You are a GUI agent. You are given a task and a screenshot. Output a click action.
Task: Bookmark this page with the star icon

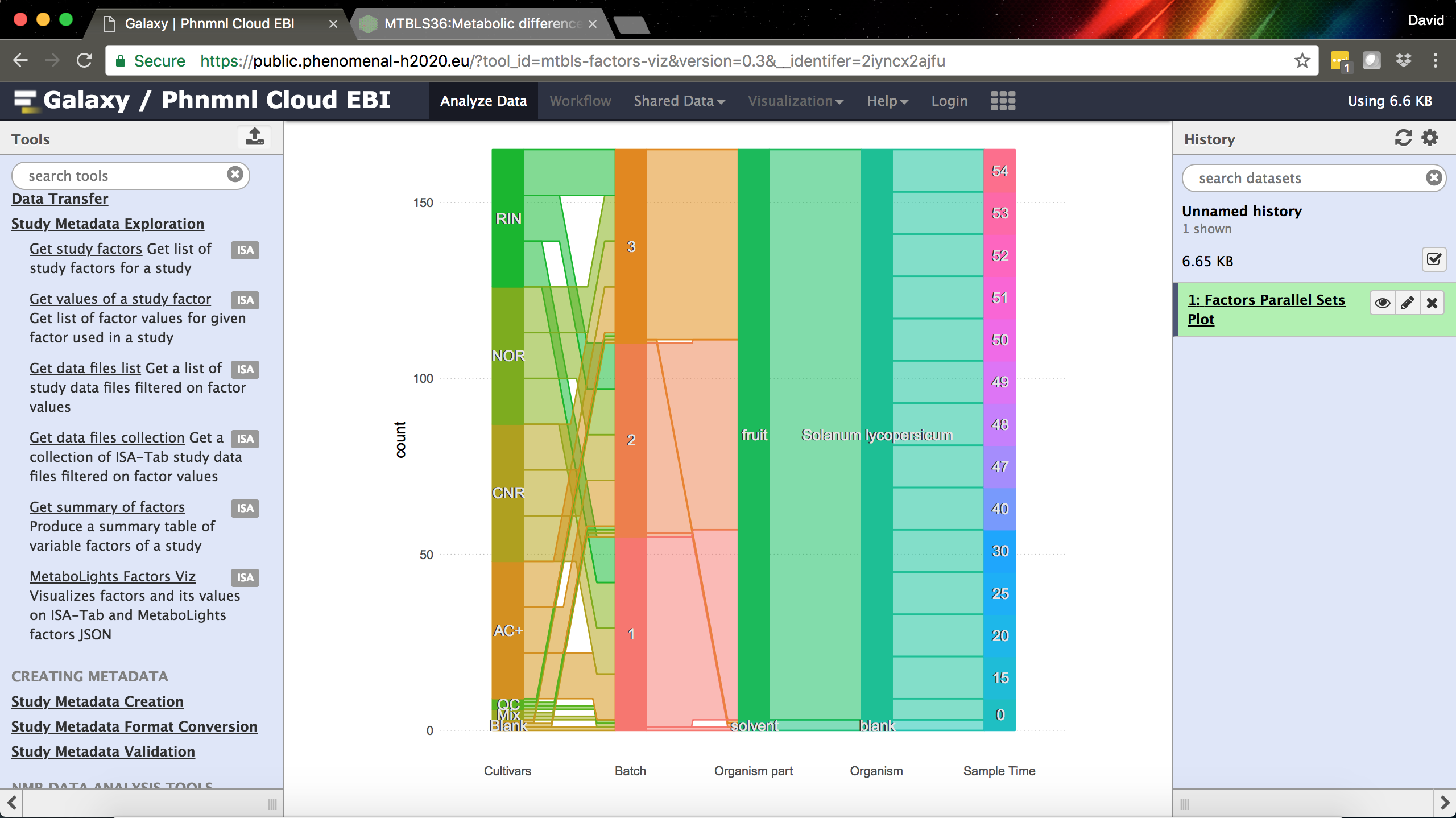[1302, 60]
